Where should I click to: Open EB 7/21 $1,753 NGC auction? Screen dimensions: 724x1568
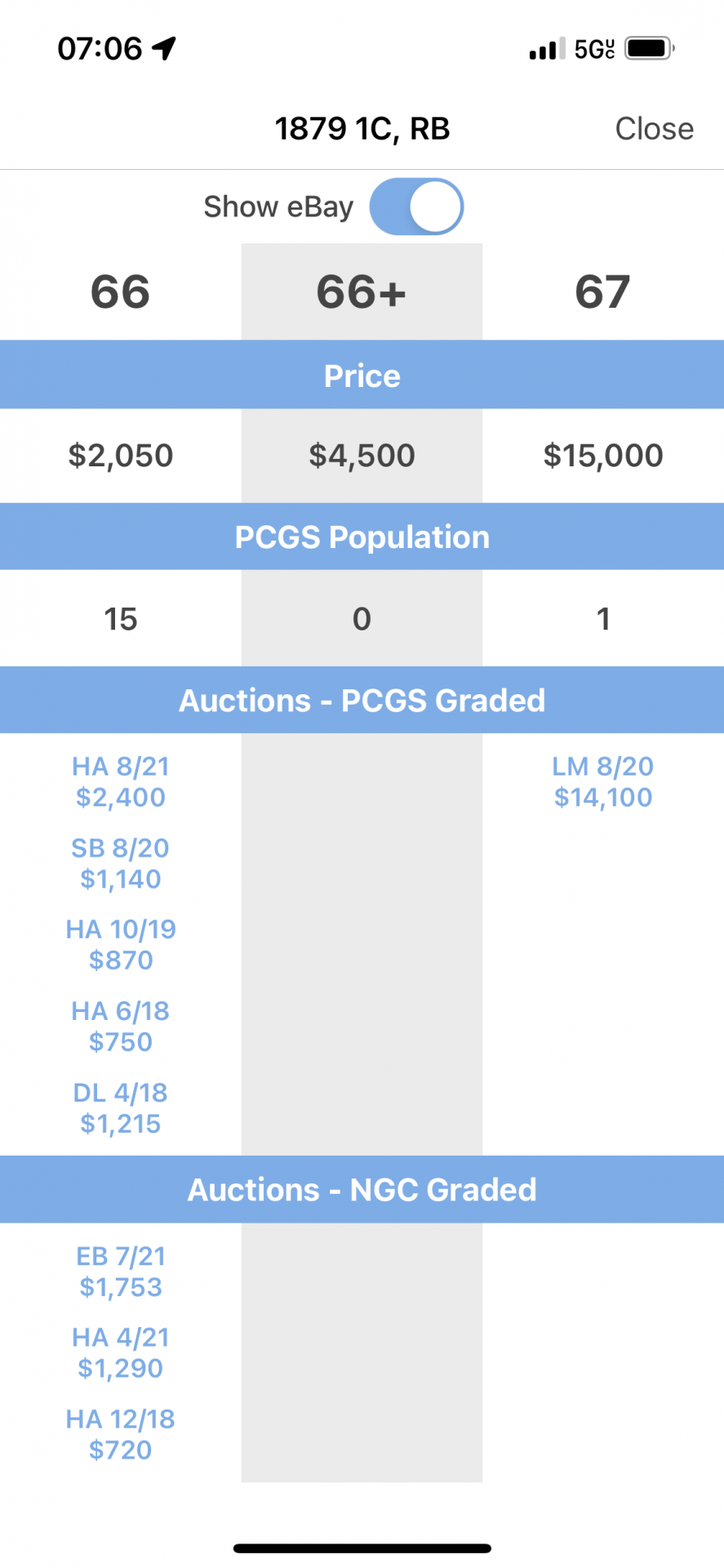click(121, 1271)
